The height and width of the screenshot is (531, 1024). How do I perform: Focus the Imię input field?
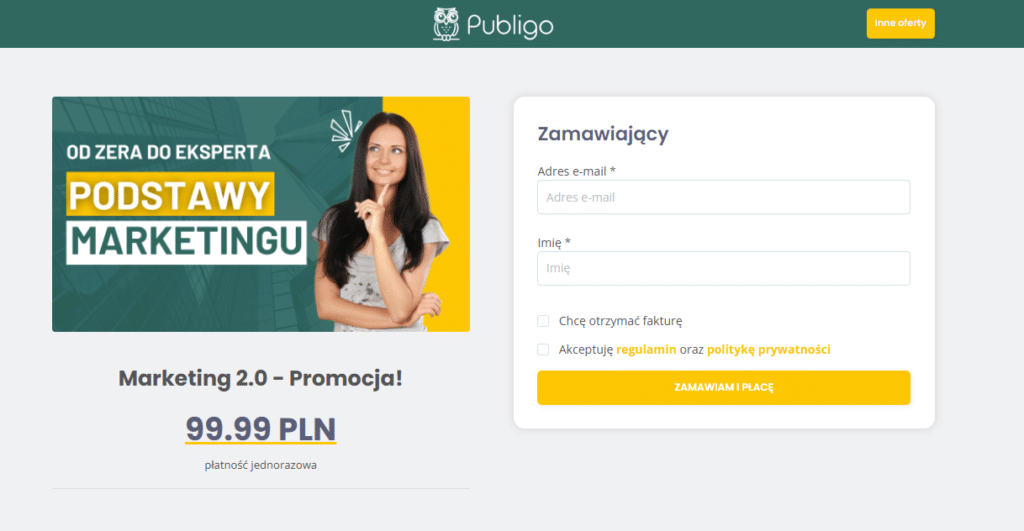pos(724,268)
